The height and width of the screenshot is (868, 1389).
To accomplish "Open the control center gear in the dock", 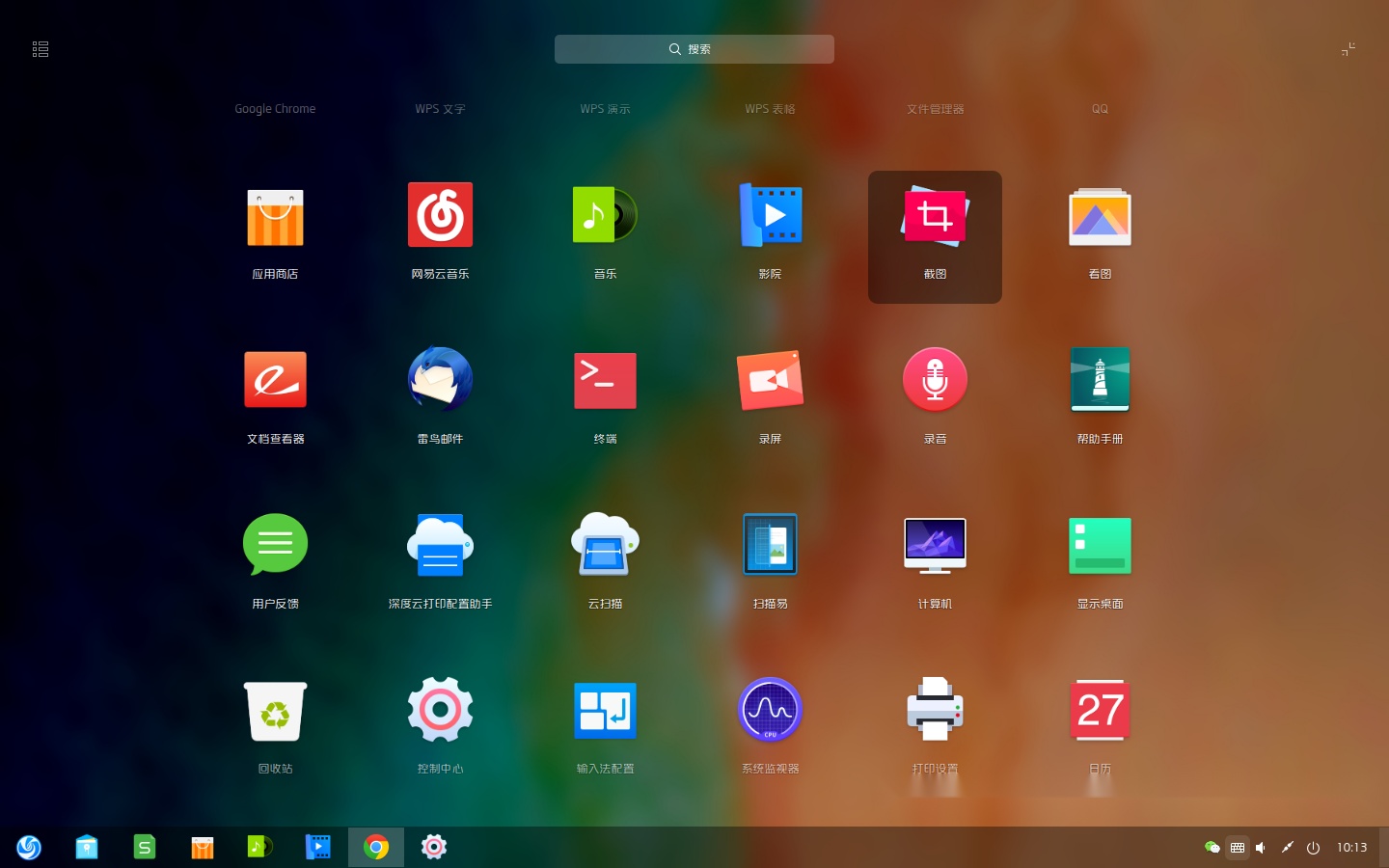I will pos(434,847).
